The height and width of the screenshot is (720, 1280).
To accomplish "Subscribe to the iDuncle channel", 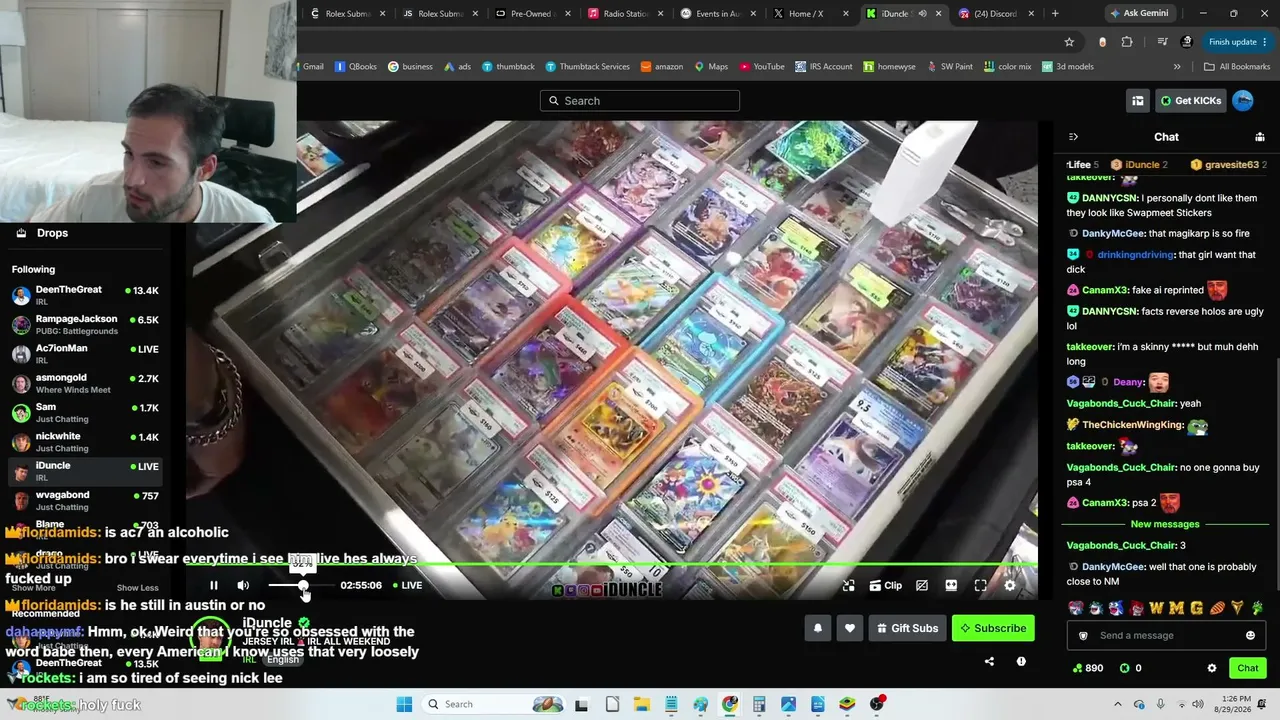I will point(993,628).
